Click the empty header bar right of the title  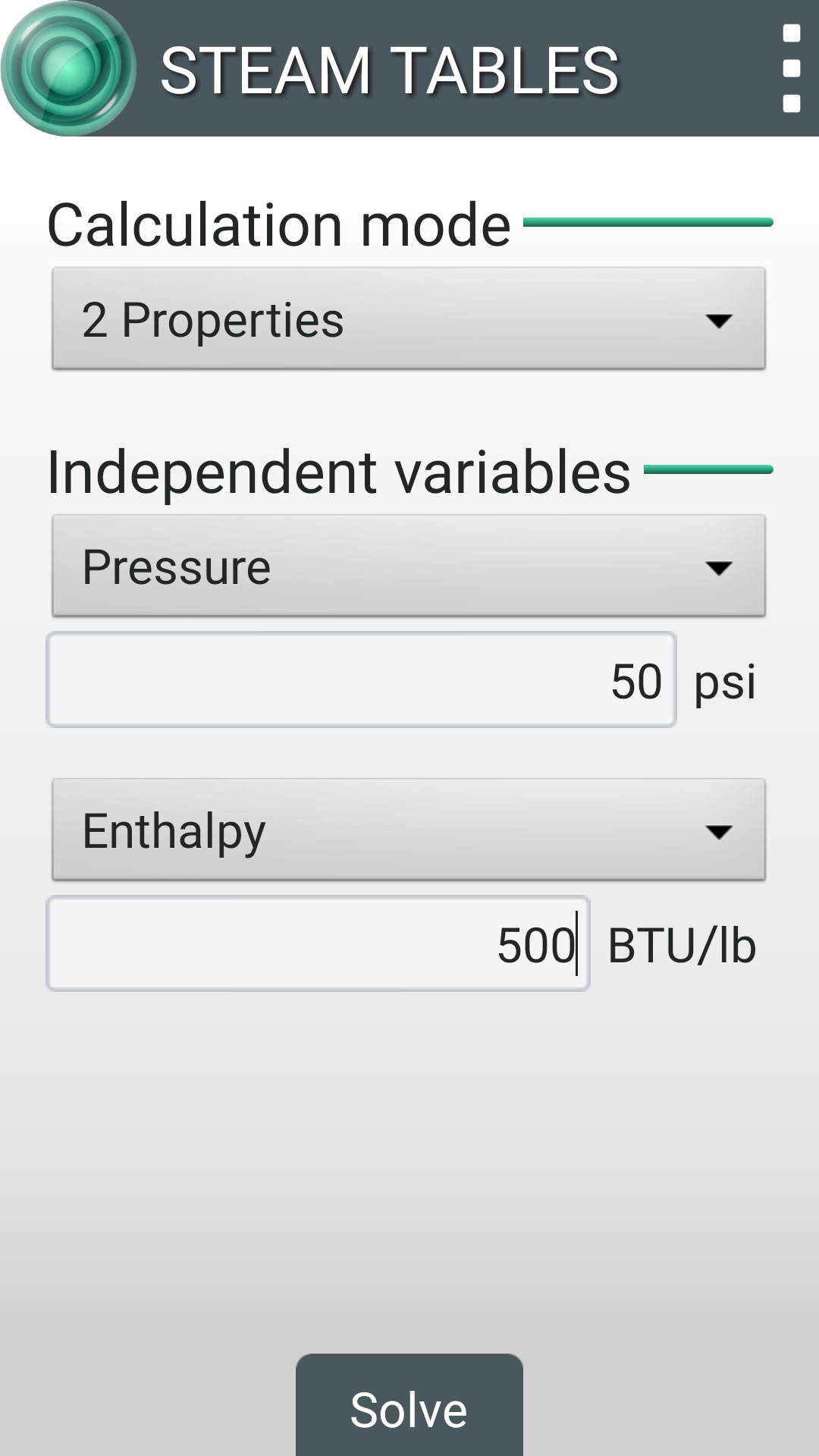pos(698,68)
